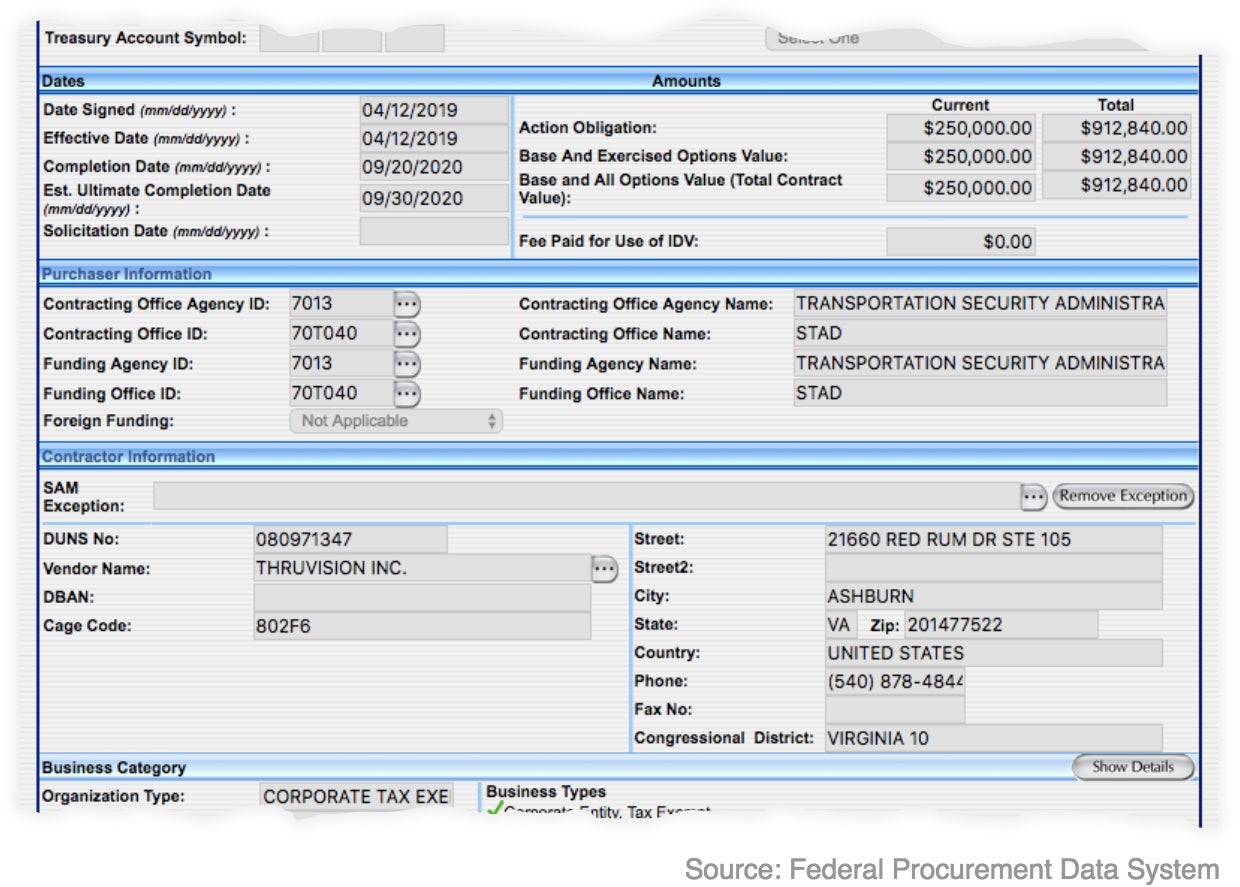Screen dimensions: 1240x887
Task: Click total Base And Exercised Options Value
Action: coord(1117,157)
